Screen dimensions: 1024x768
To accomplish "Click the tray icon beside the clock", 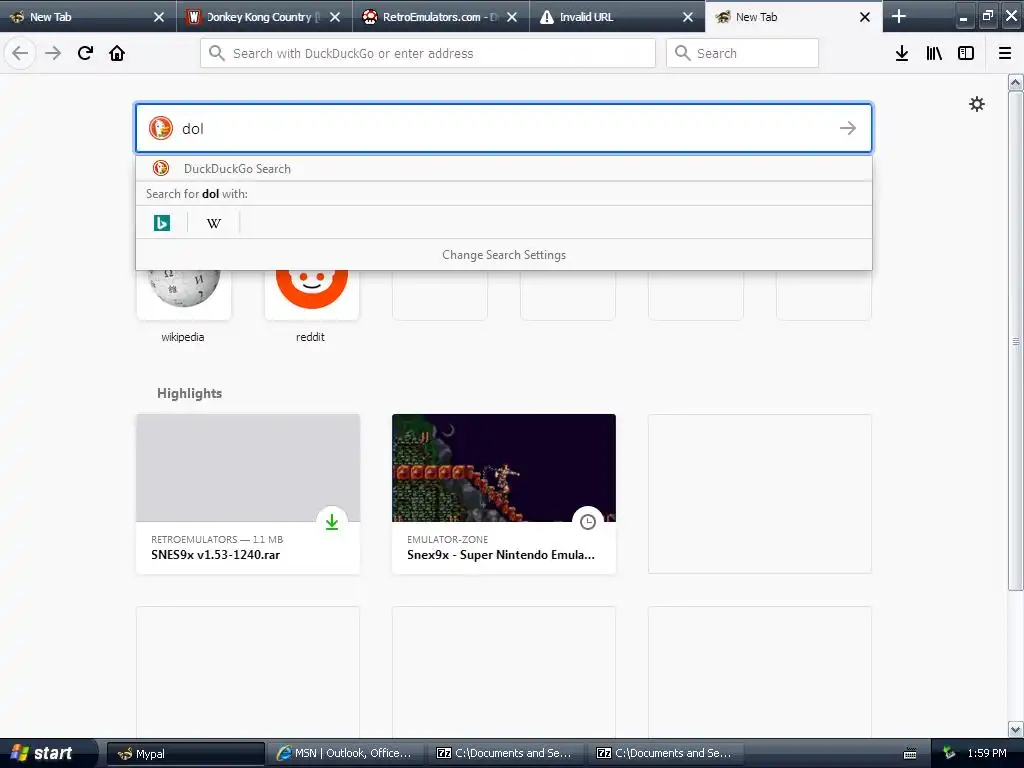I will pyautogui.click(x=949, y=753).
